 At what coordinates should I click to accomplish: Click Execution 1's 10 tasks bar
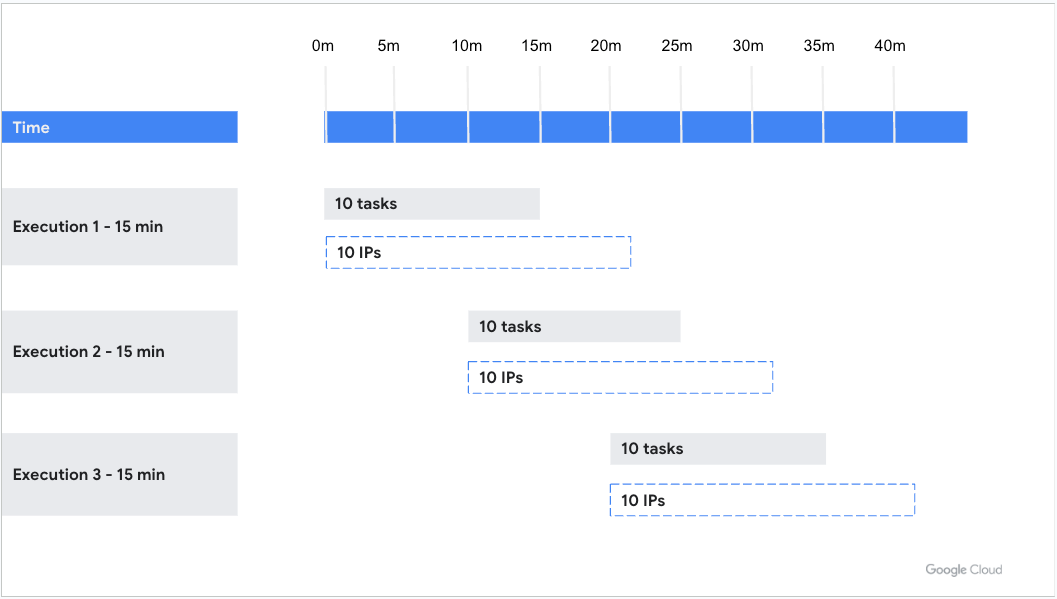point(432,204)
